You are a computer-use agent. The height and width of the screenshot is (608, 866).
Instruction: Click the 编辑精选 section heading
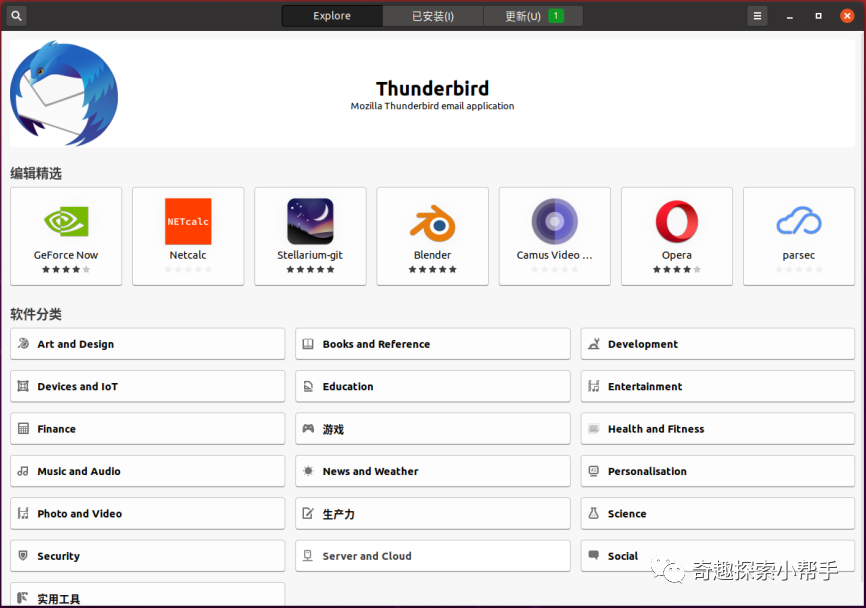point(36,173)
